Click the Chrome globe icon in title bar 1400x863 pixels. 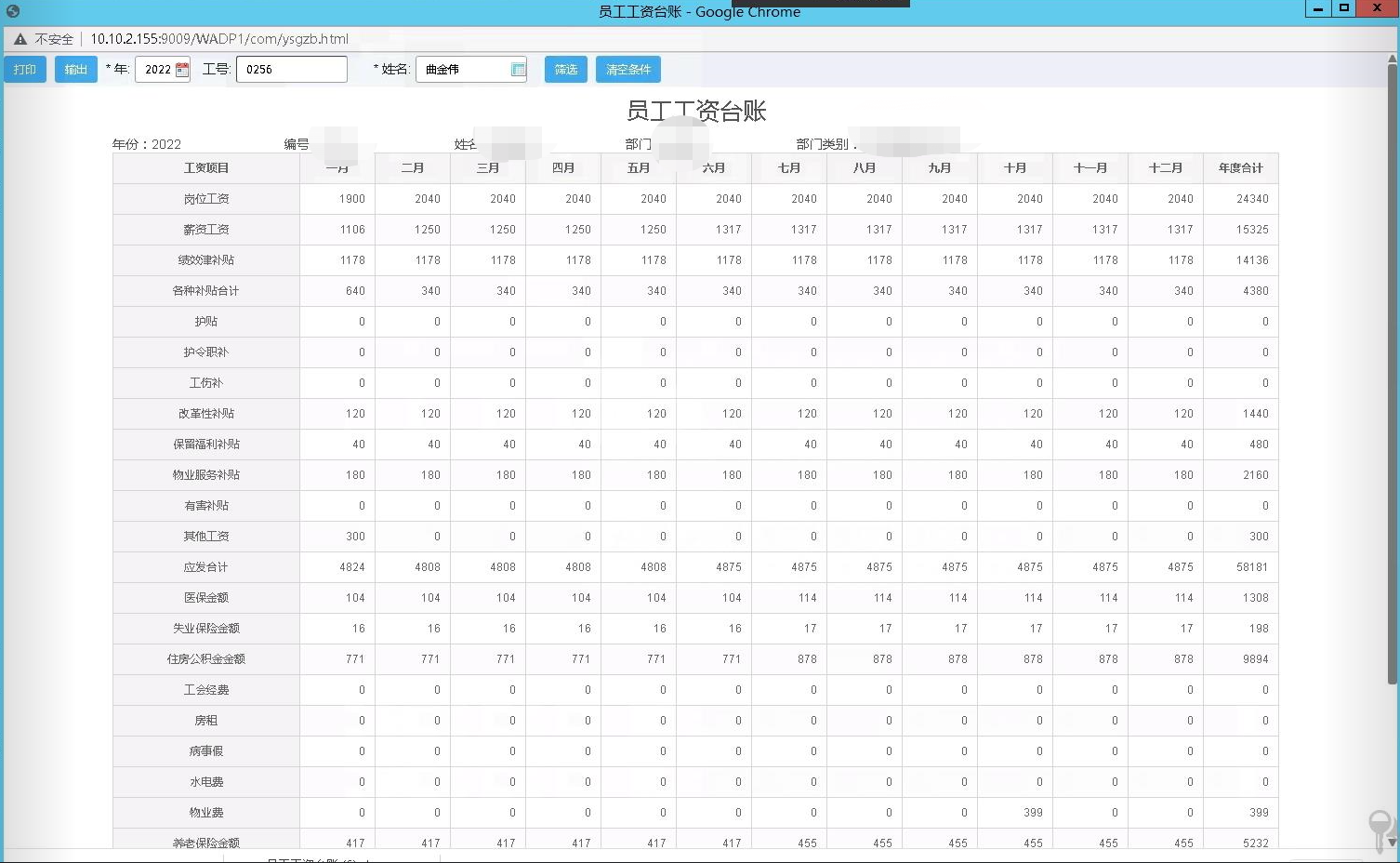[13, 11]
